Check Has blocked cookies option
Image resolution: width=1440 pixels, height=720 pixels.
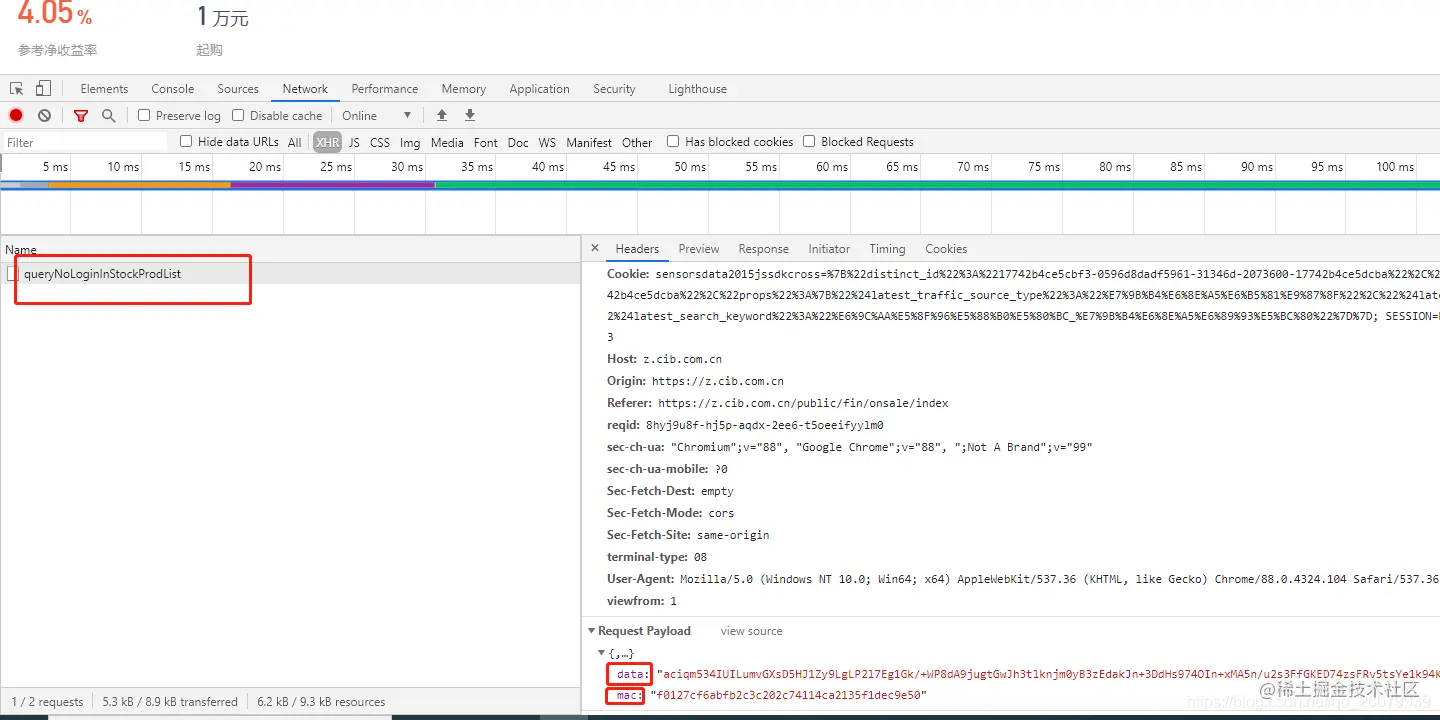[x=673, y=141]
